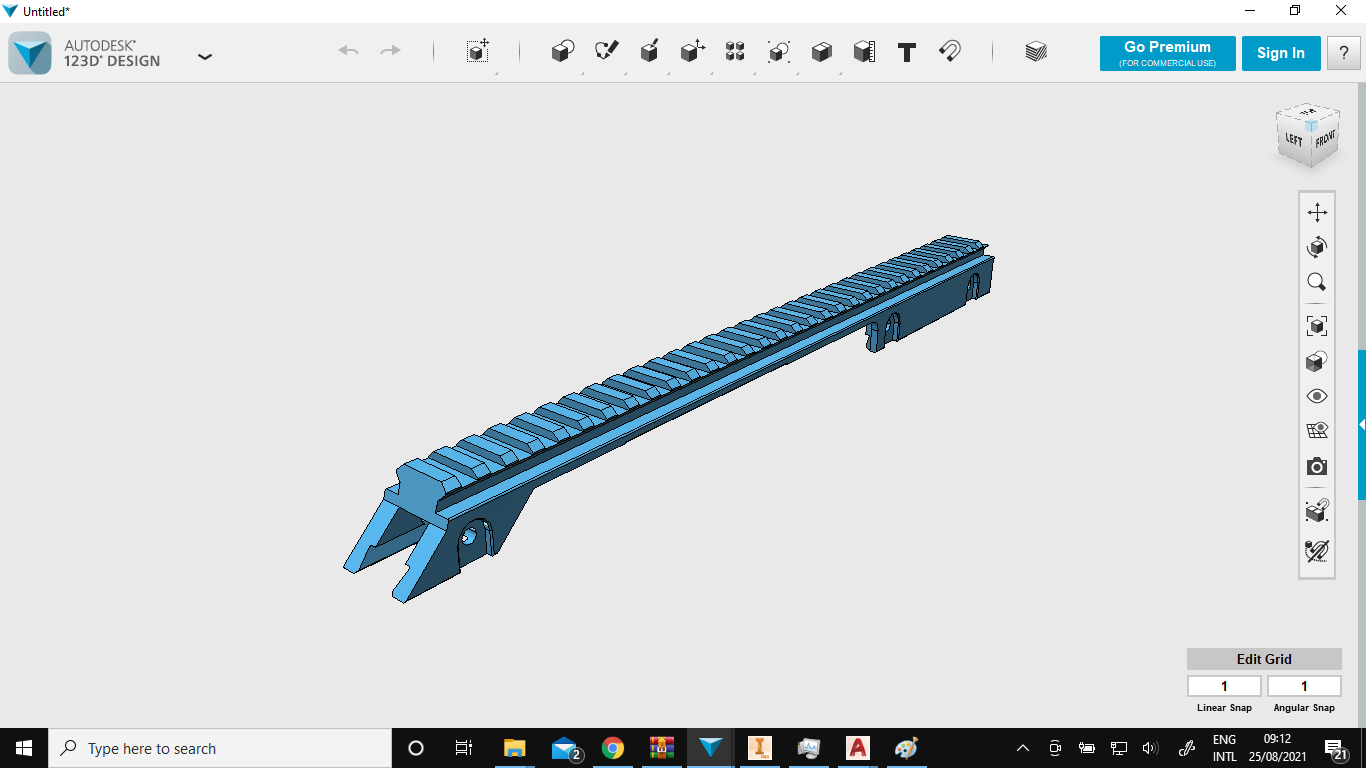
Task: Open Paint from the taskbar
Action: 907,748
